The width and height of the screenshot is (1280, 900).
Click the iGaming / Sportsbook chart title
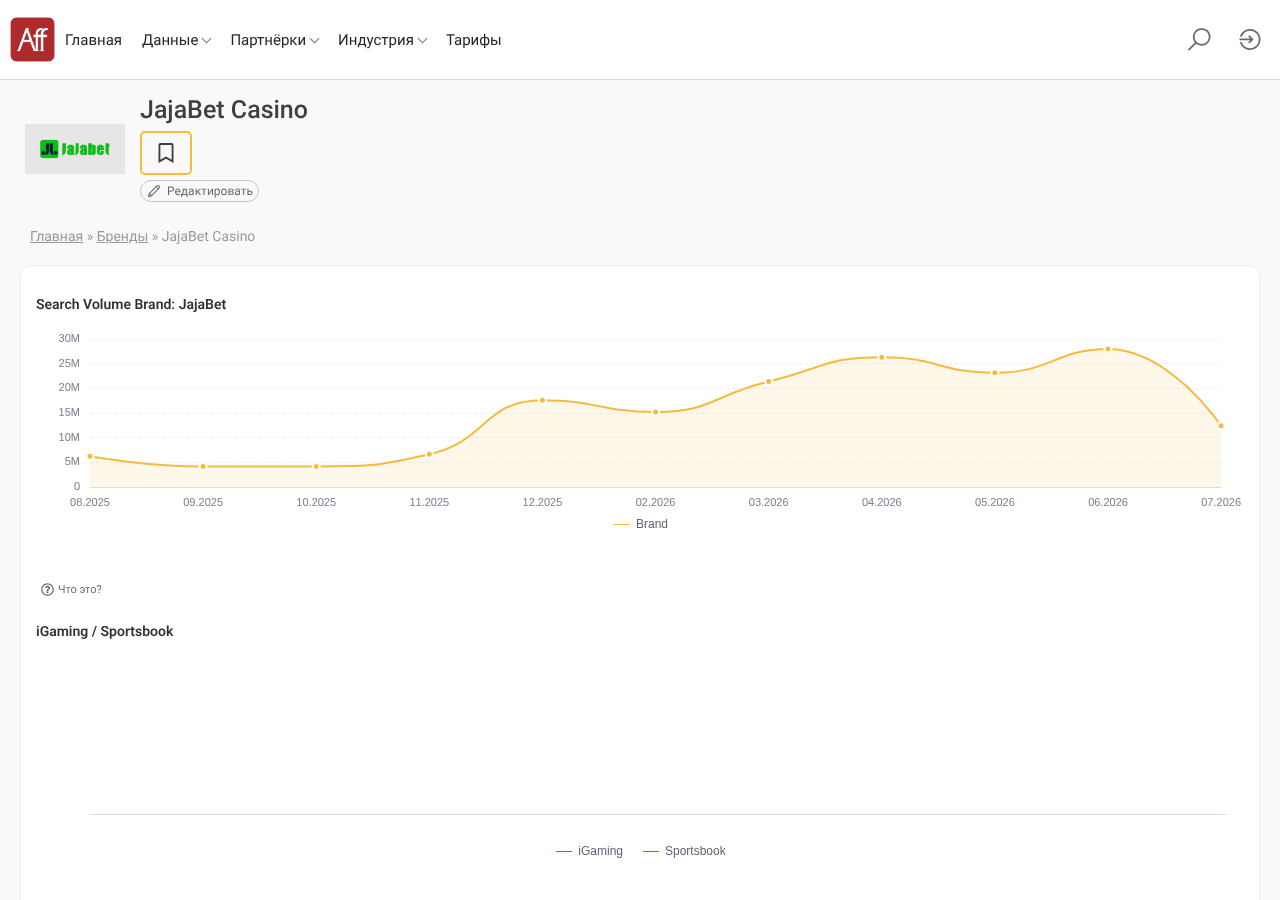[x=105, y=631]
